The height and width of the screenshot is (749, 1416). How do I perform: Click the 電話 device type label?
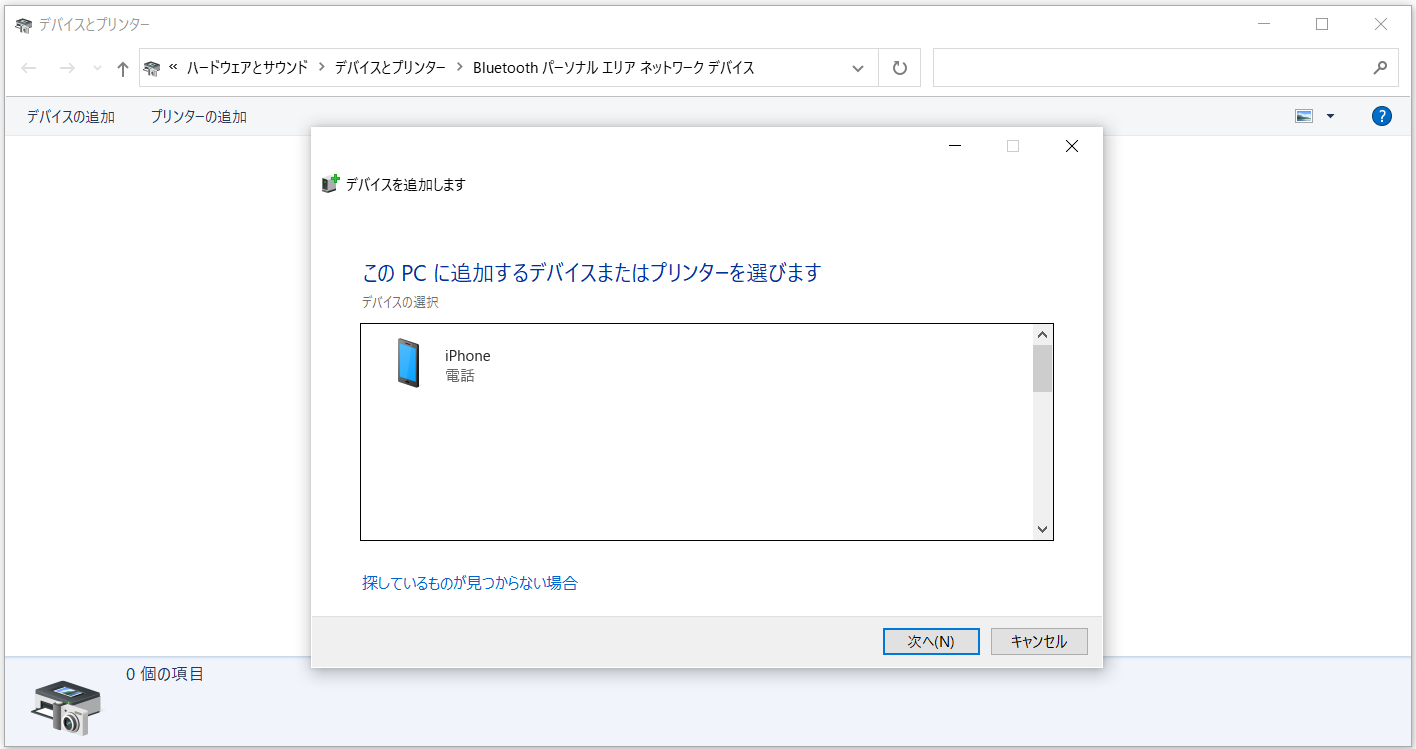[460, 376]
